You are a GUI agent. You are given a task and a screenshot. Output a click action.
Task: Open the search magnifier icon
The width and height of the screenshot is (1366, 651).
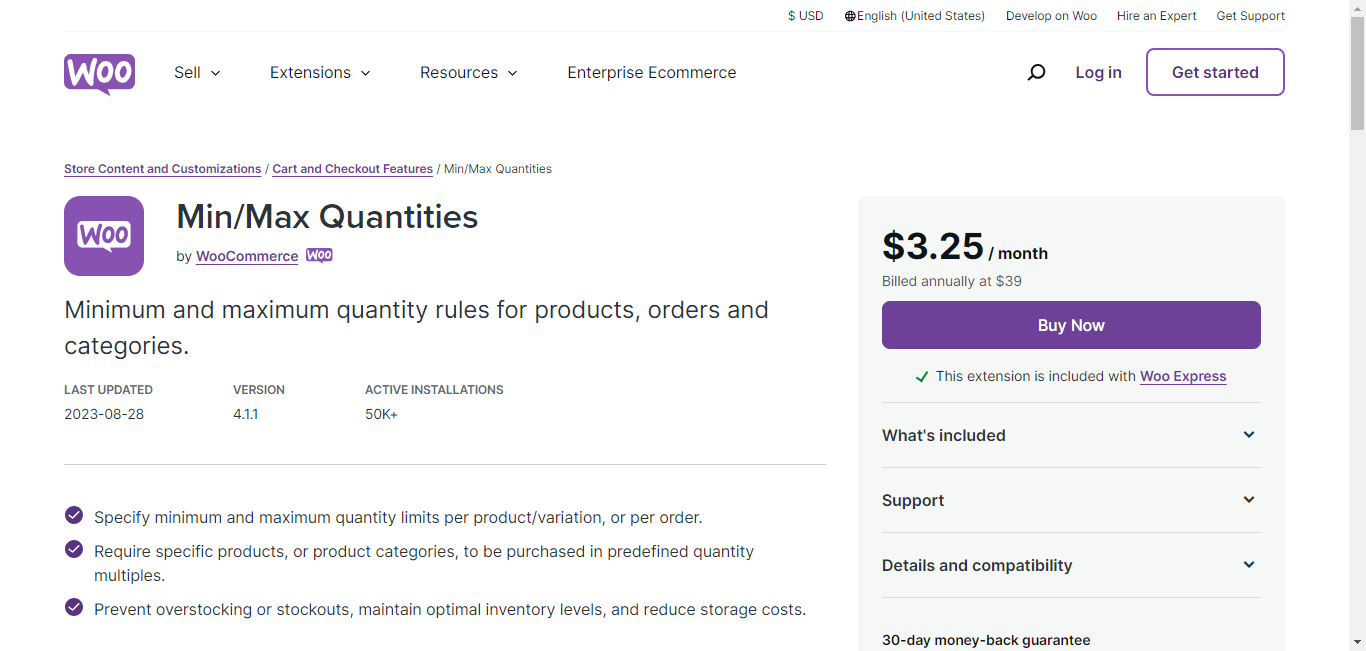pos(1037,72)
